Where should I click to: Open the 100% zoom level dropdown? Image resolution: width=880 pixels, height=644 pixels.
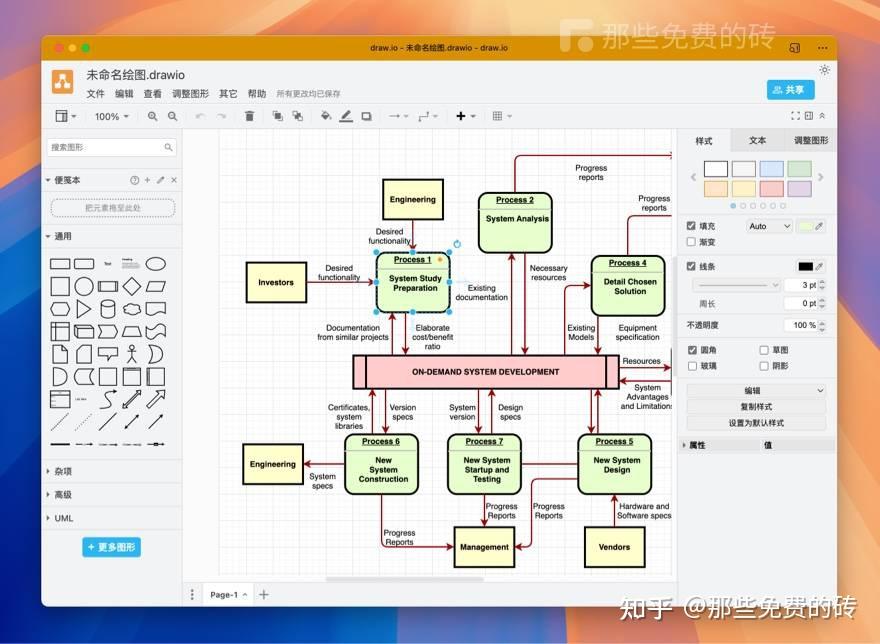[x=112, y=116]
